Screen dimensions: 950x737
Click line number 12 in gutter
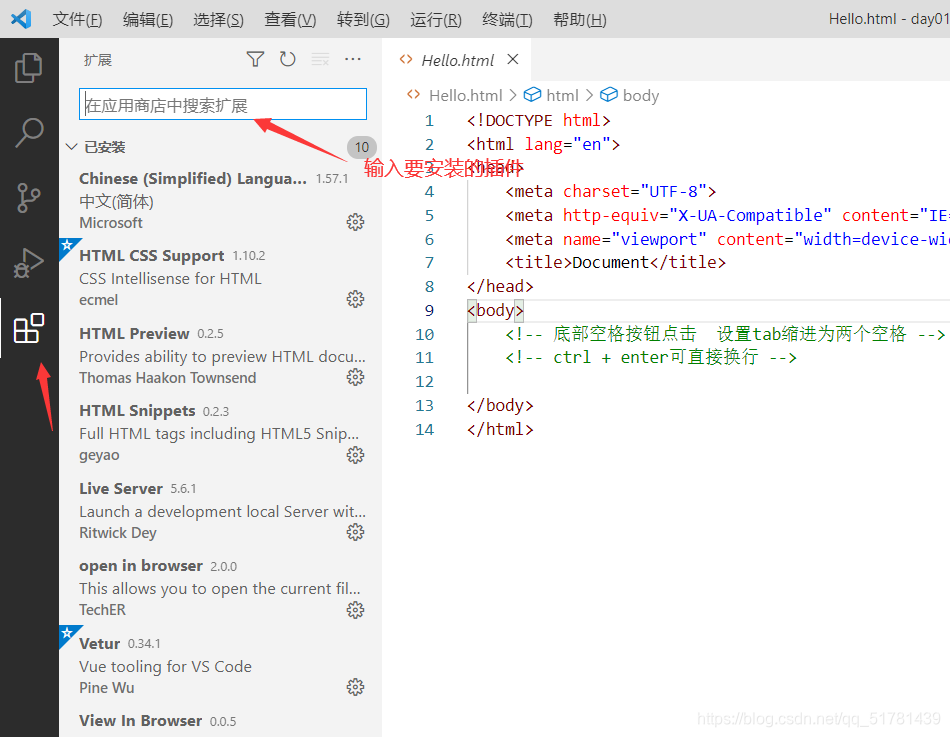click(x=424, y=382)
